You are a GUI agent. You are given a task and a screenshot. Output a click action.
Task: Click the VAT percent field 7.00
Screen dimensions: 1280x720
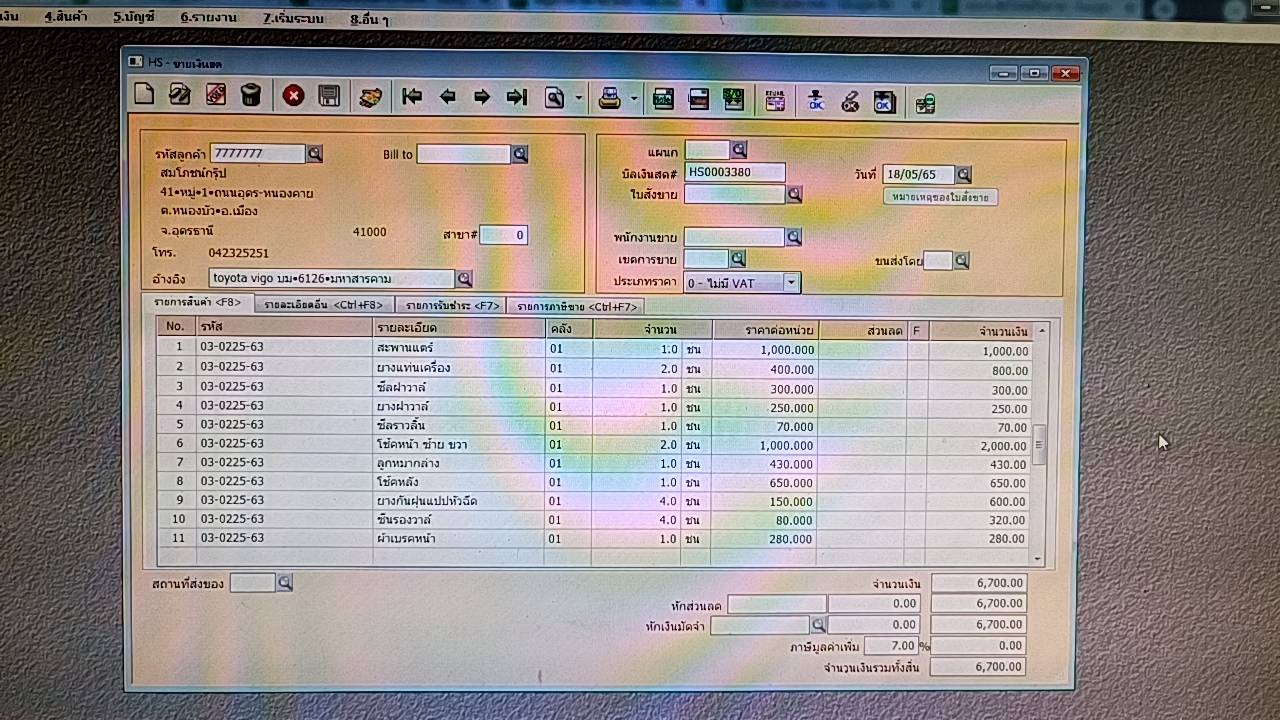tap(890, 647)
